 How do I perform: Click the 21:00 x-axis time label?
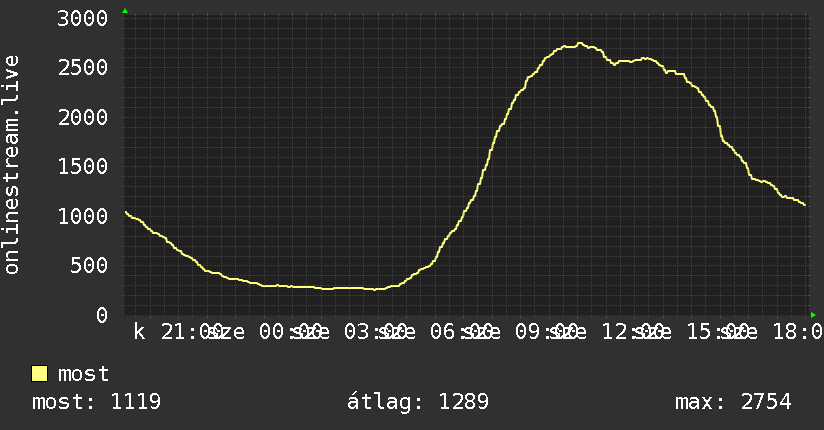(x=192, y=332)
